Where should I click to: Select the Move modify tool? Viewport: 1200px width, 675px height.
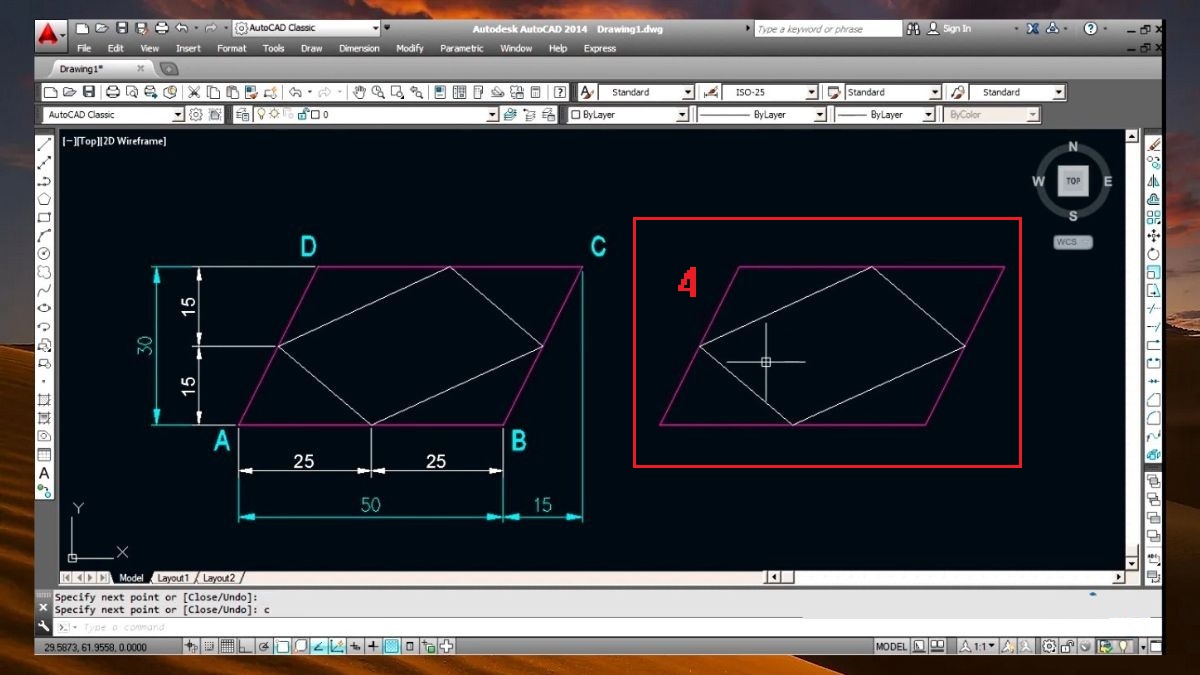point(1153,236)
